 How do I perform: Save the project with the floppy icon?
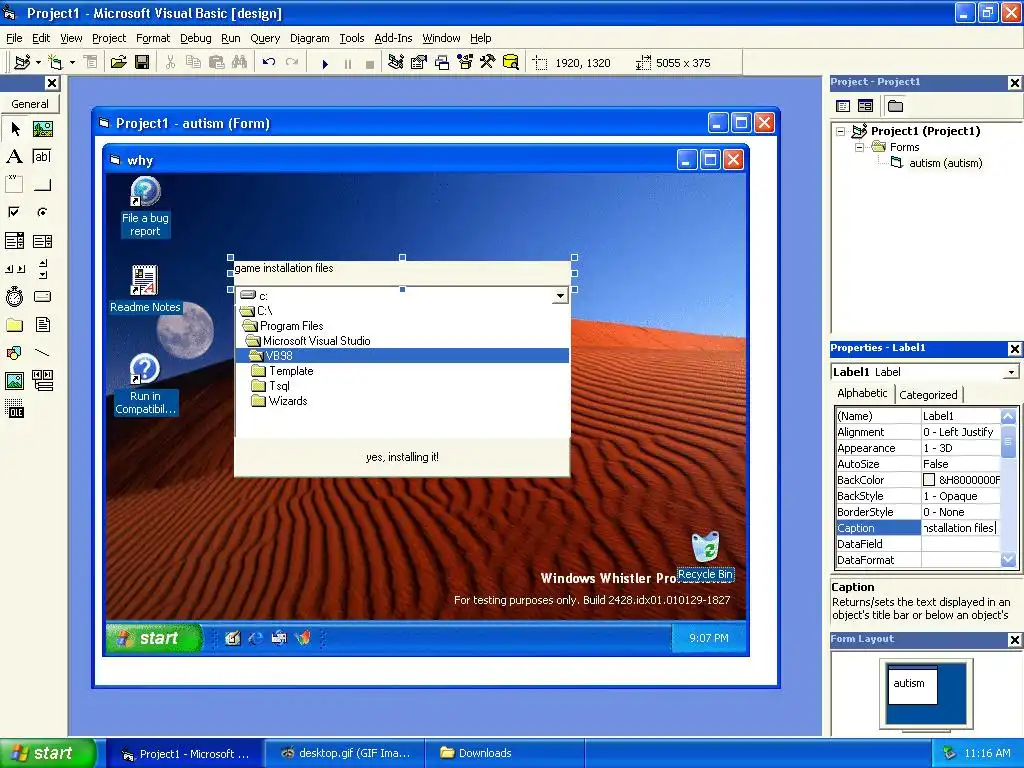[x=142, y=63]
